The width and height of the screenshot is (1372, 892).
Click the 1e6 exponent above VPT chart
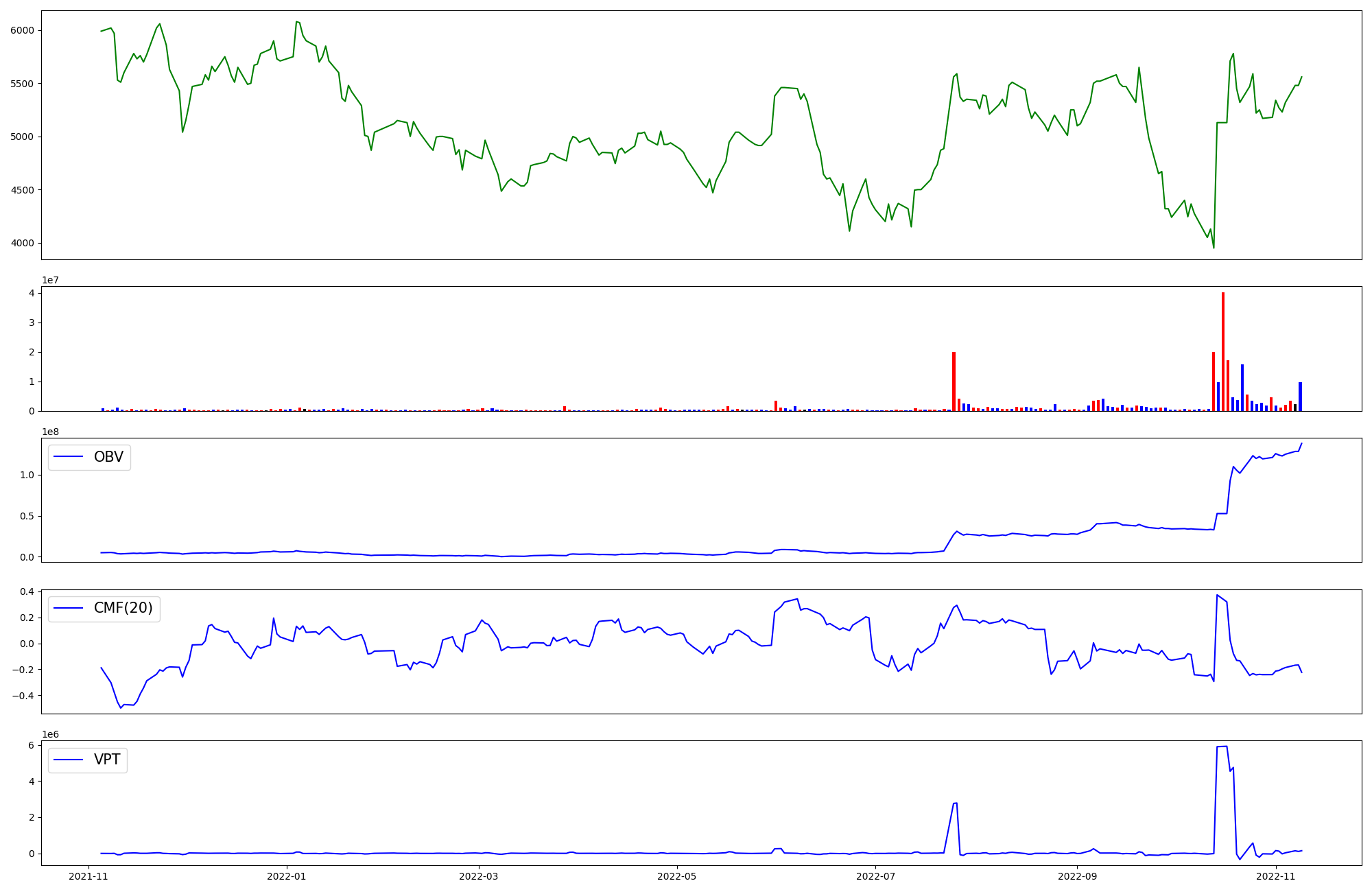click(50, 734)
